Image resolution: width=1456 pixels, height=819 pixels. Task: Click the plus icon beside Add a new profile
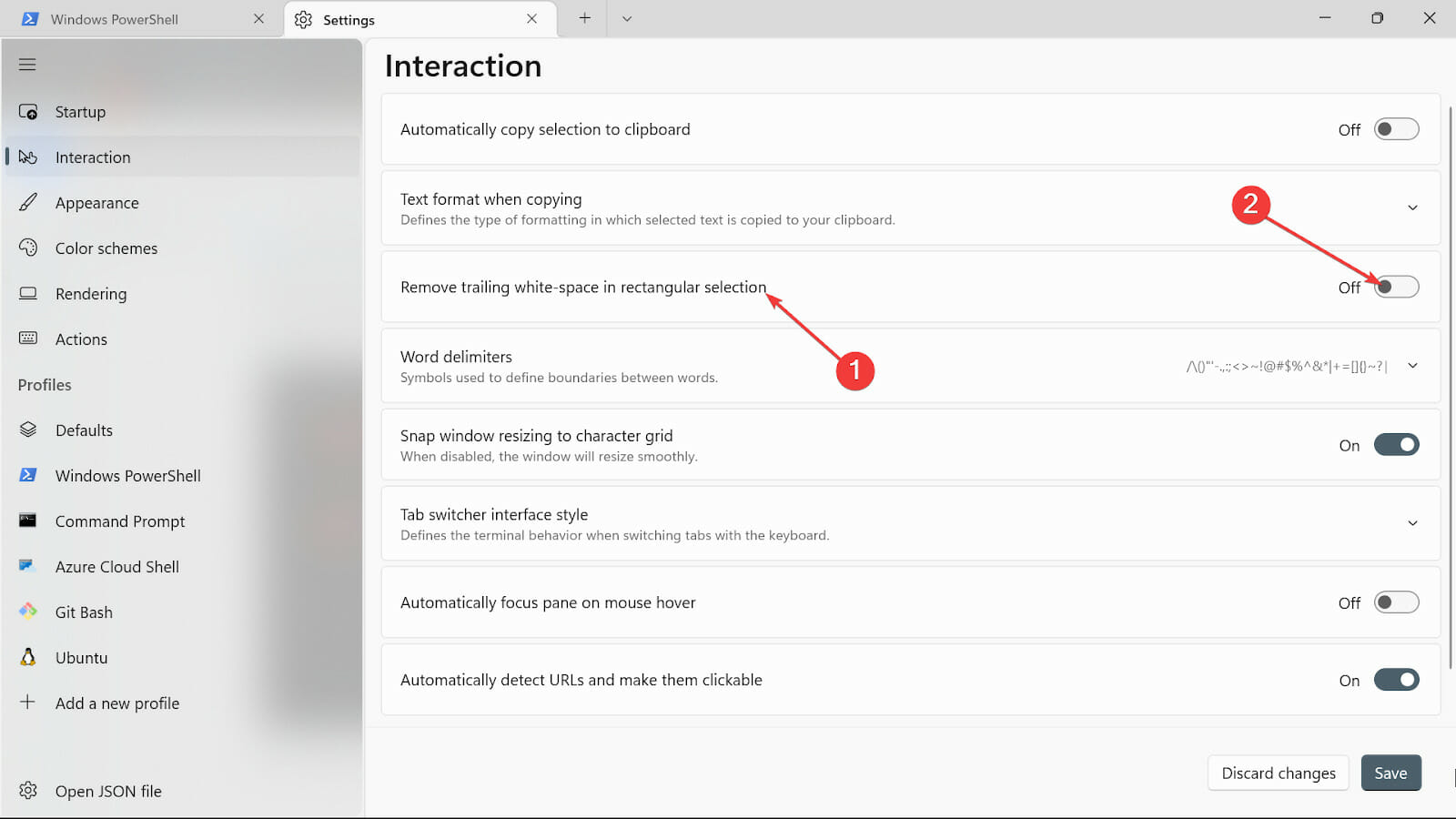[28, 703]
